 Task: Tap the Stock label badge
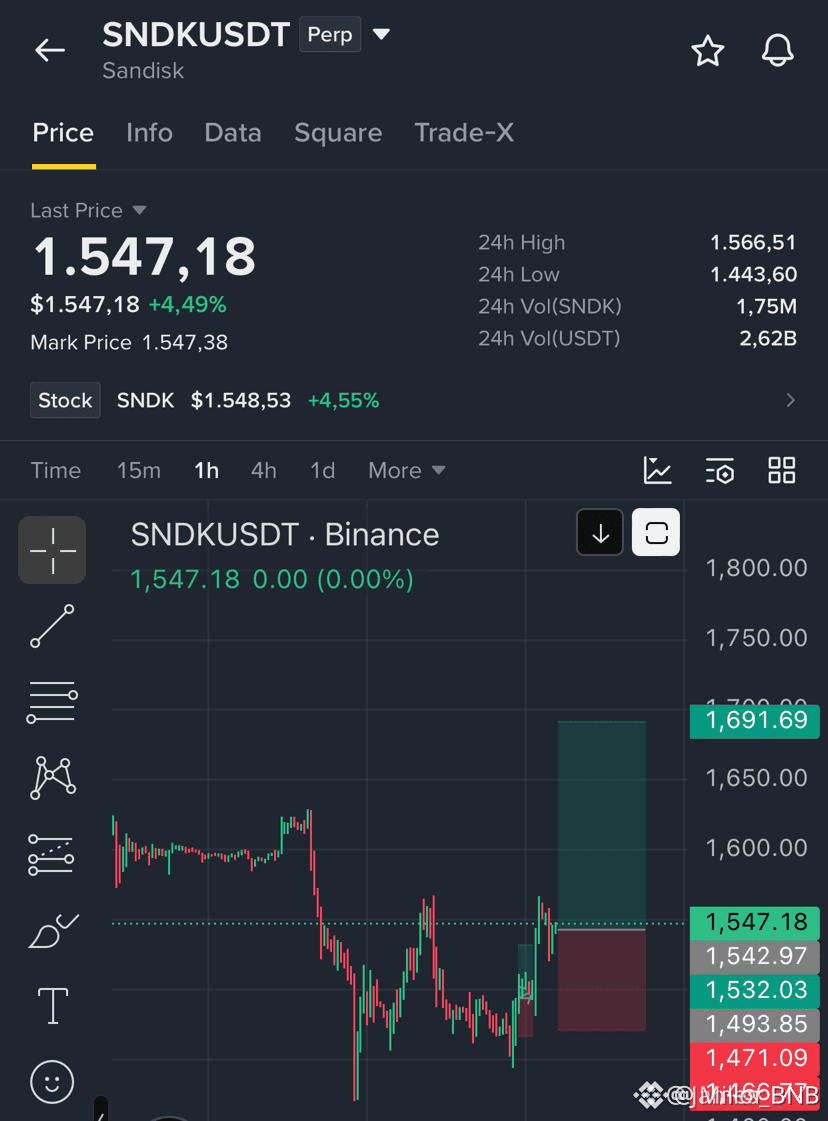(65, 400)
